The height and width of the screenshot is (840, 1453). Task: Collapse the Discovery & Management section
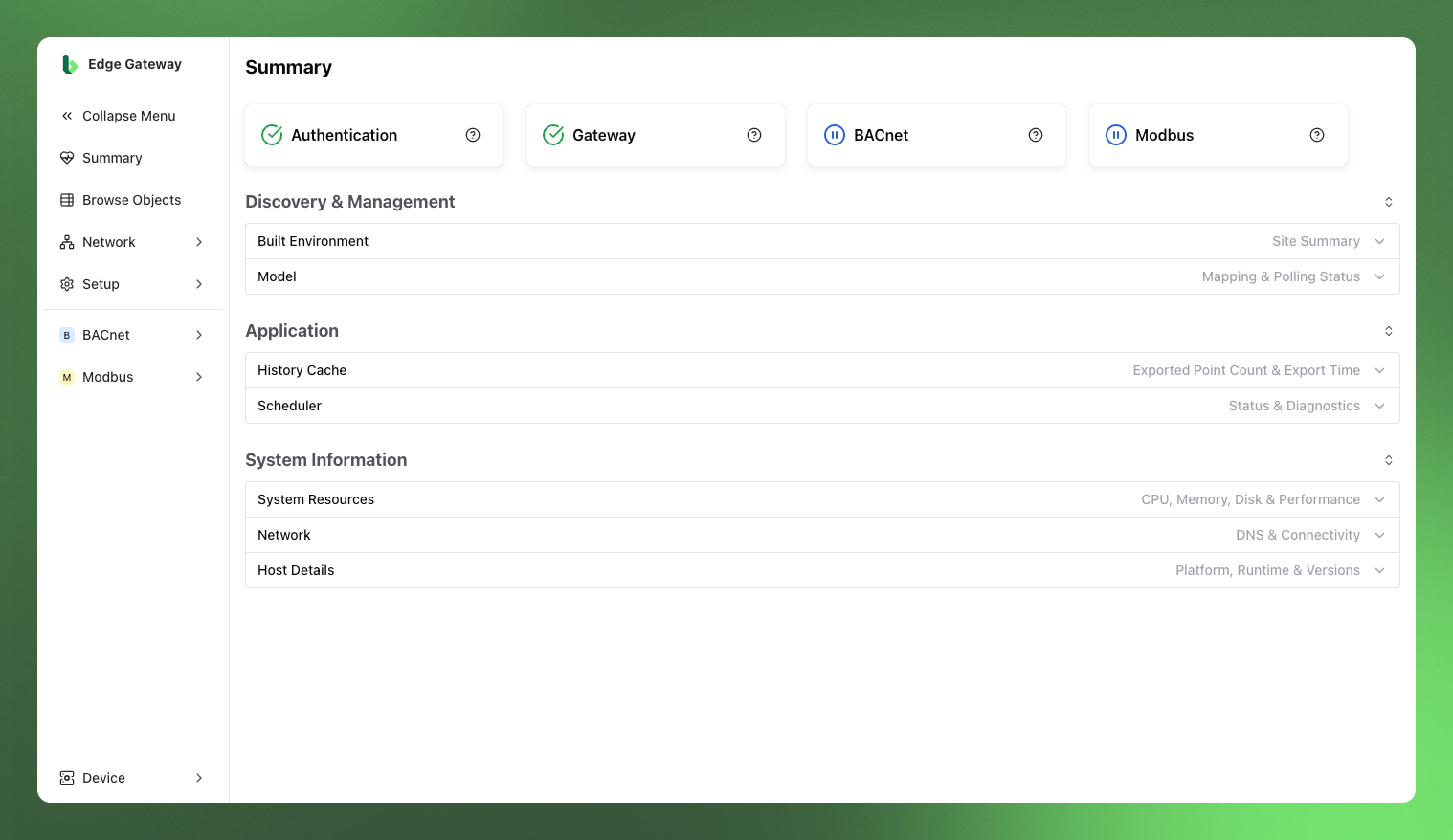pyautogui.click(x=1389, y=202)
